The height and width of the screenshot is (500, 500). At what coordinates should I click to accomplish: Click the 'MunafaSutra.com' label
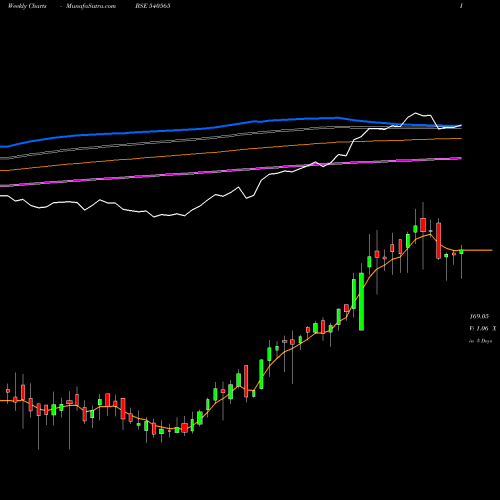(91, 6)
